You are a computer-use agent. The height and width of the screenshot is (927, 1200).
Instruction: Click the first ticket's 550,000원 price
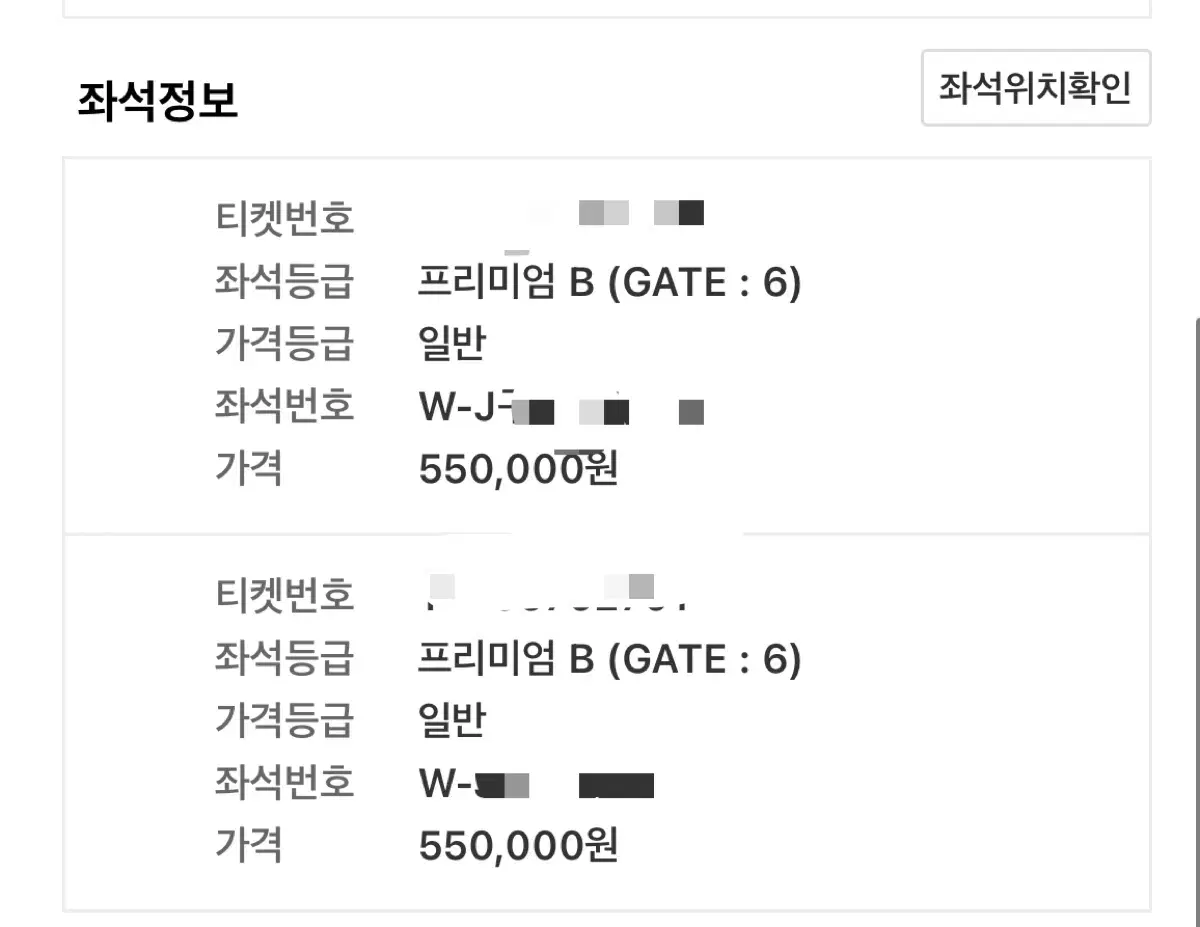pos(518,469)
